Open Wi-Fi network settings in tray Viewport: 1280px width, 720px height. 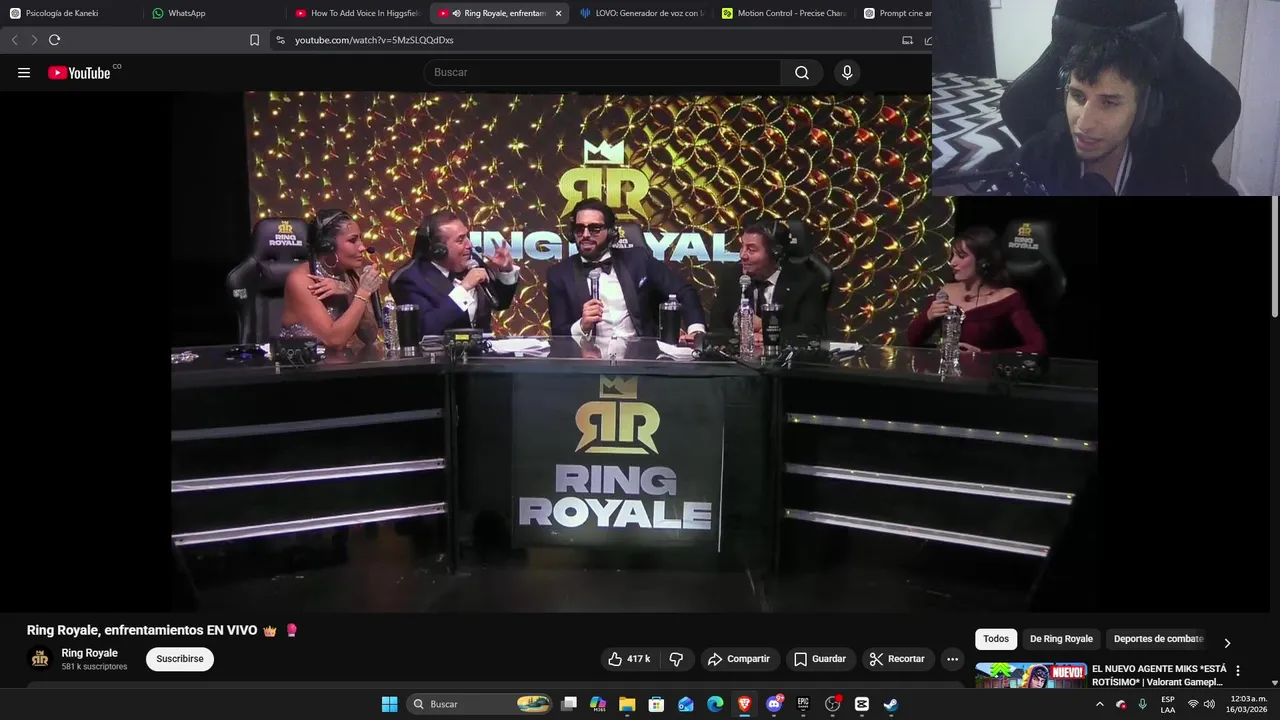(1193, 704)
